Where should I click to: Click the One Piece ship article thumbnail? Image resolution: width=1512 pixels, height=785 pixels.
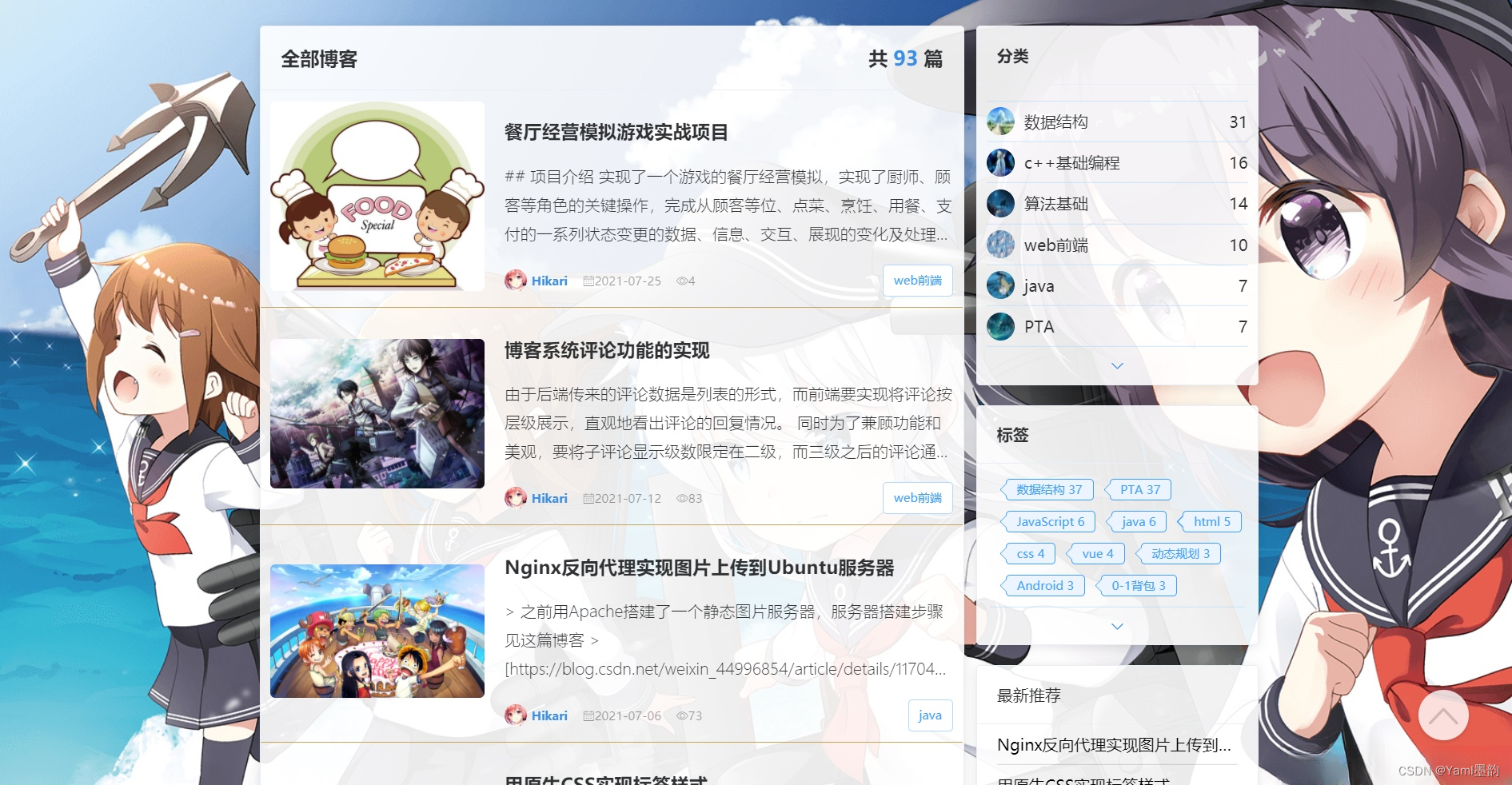(377, 631)
